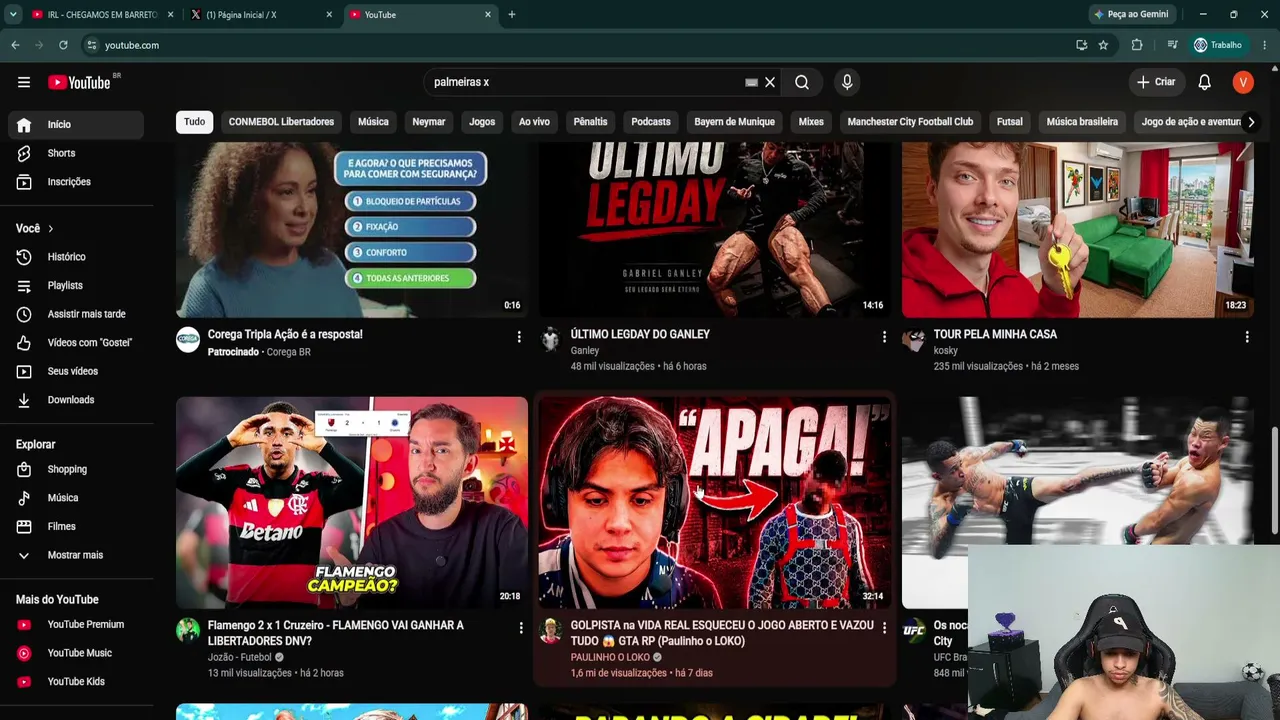Select the Tudo filter chip
This screenshot has height=720, width=1280.
pyautogui.click(x=195, y=122)
